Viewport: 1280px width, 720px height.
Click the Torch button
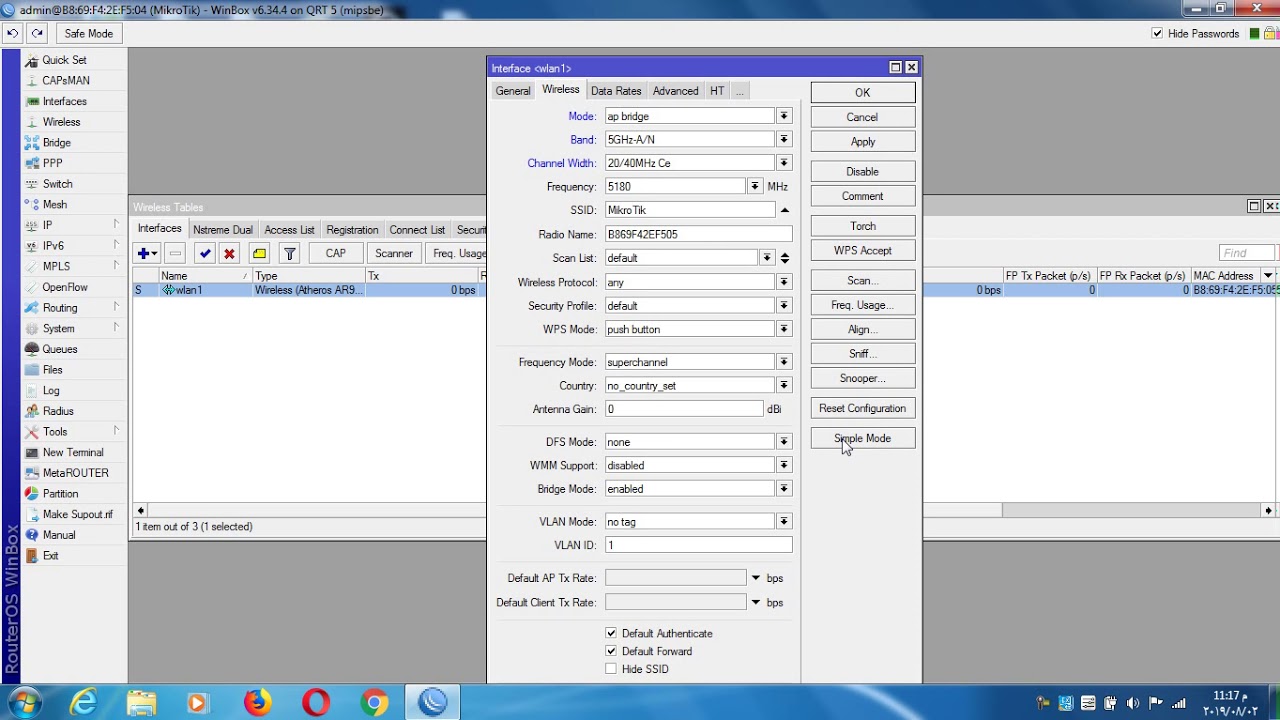[x=863, y=226]
